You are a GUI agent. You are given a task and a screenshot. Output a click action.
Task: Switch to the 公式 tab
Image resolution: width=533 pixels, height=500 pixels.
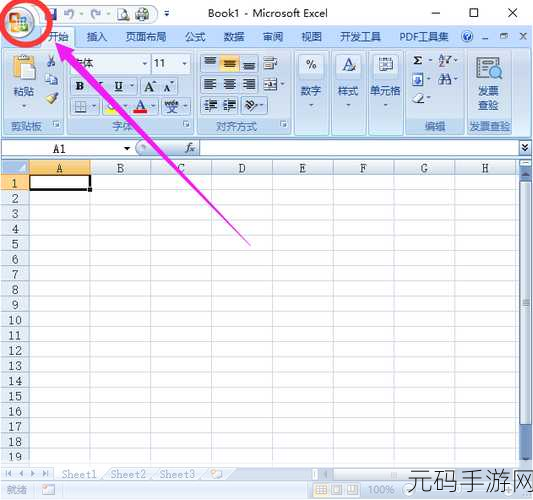point(195,37)
